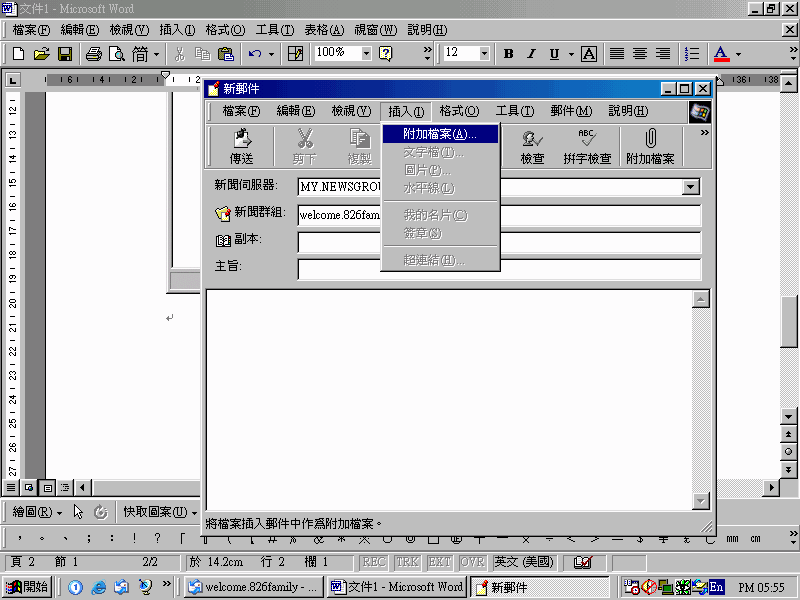Open the 繪圖 drawing menu dropdown
Viewport: 800px width, 600px height.
(37, 512)
